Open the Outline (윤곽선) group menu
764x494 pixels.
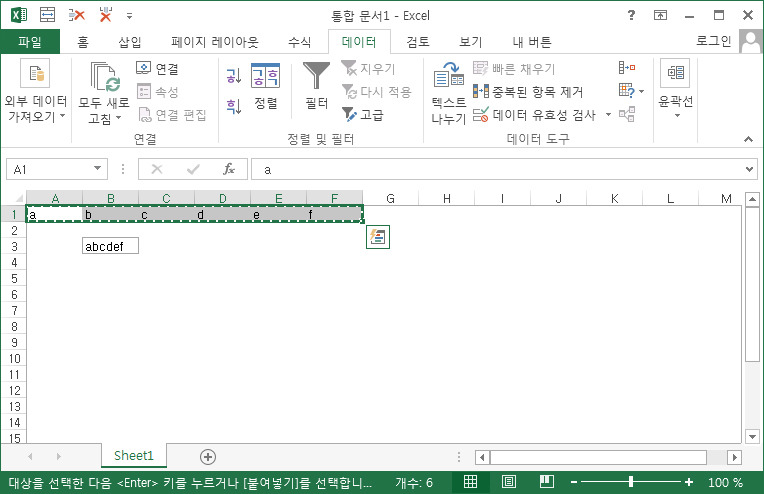(x=675, y=89)
